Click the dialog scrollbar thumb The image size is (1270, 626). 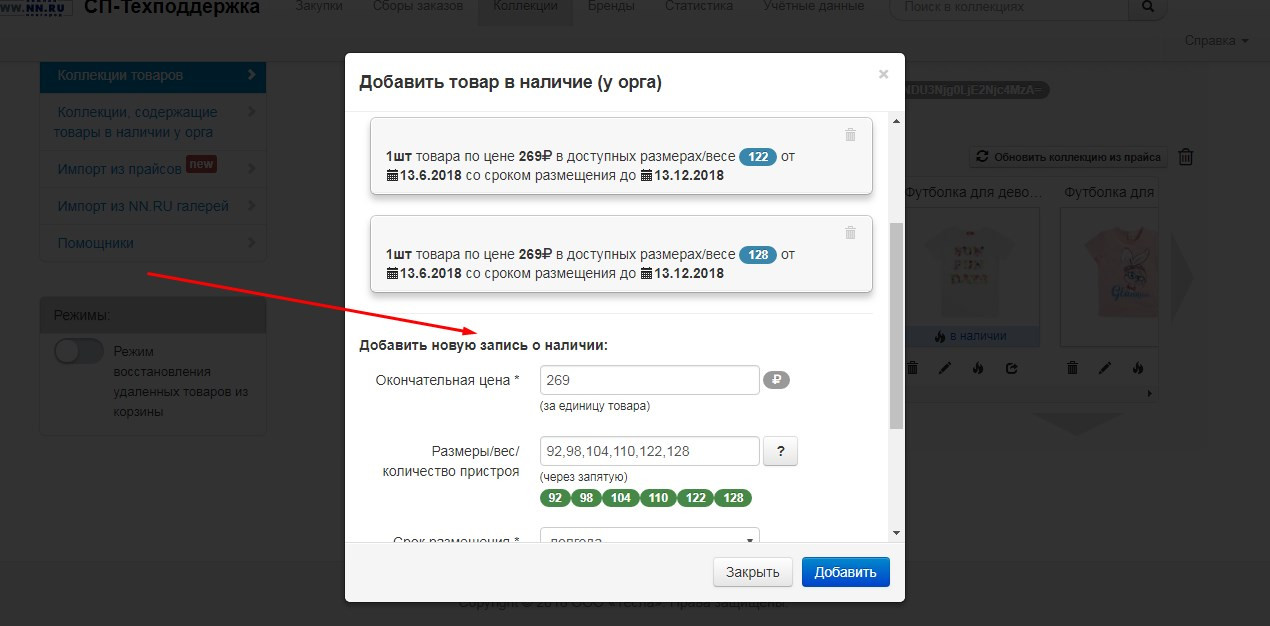coord(896,326)
